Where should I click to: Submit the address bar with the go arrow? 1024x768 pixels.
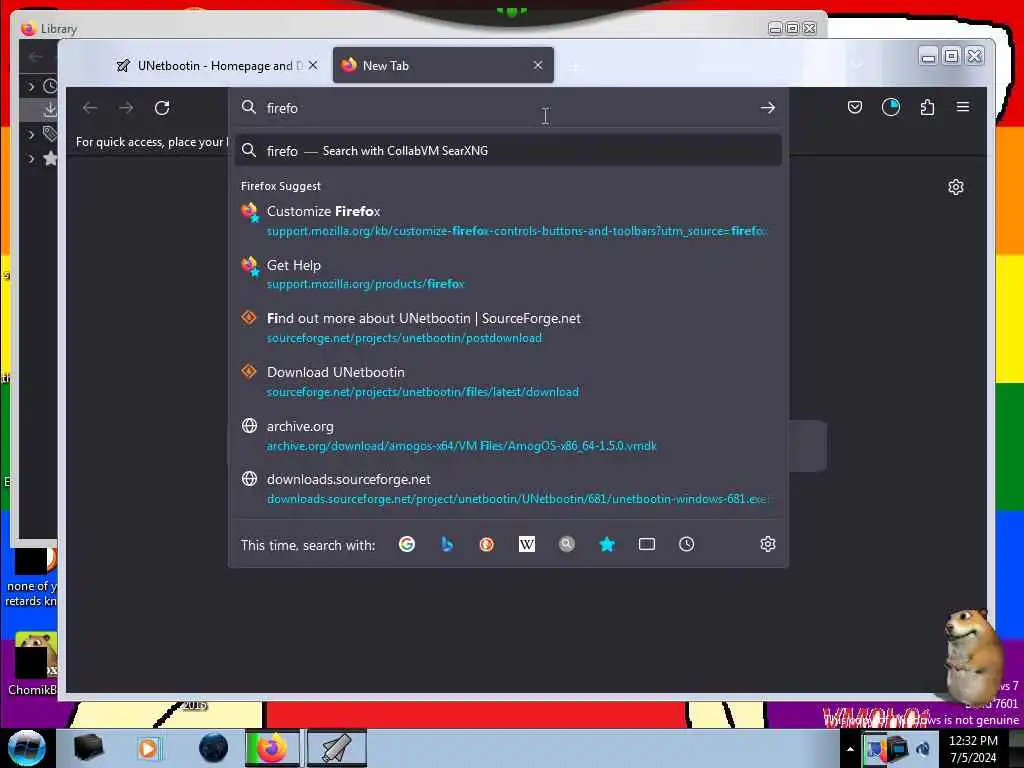767,108
